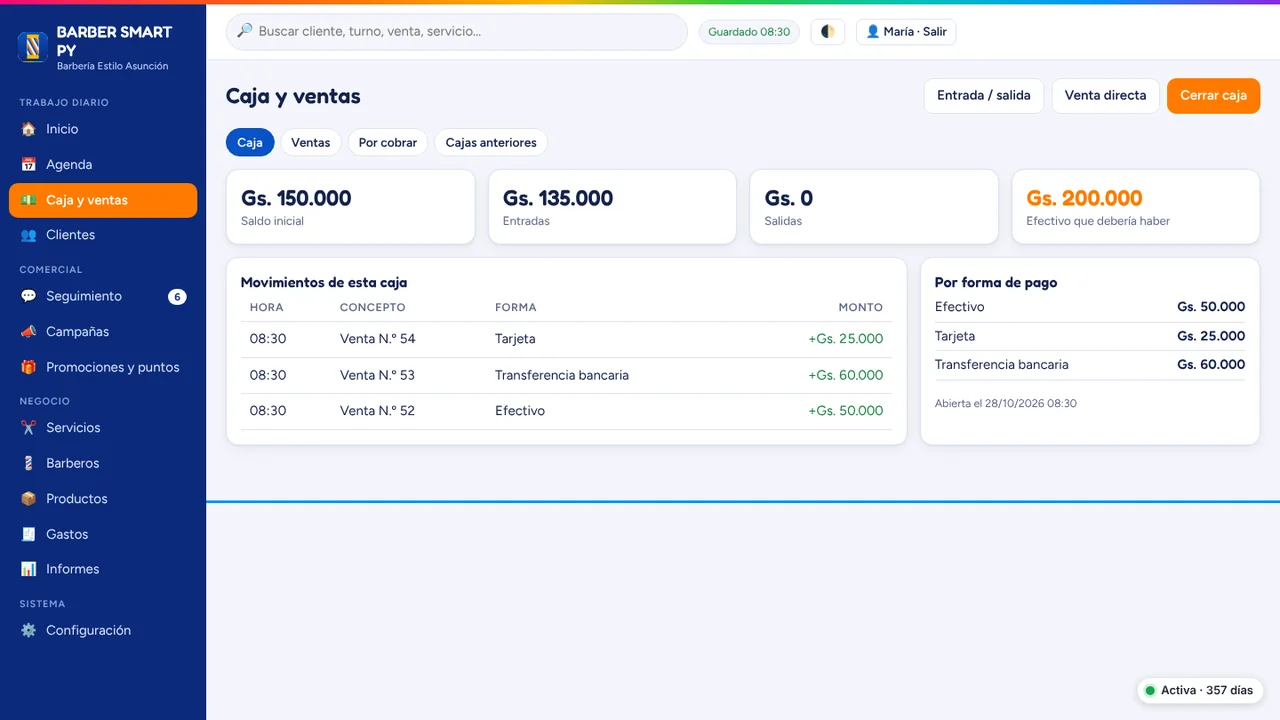The width and height of the screenshot is (1280, 720).
Task: Click the +Gs. 50.000 amount
Action: (846, 411)
